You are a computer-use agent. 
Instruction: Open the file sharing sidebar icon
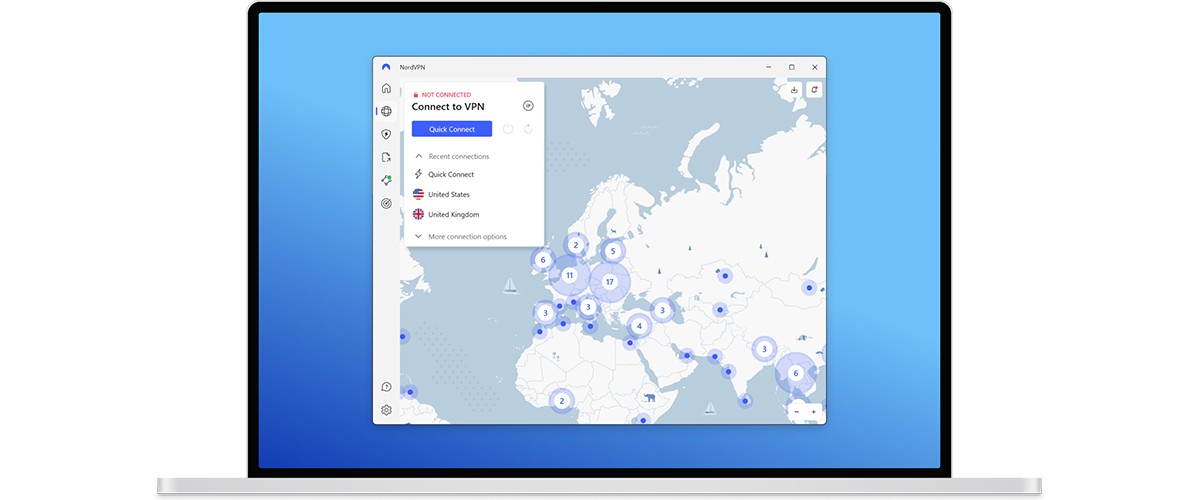click(386, 157)
